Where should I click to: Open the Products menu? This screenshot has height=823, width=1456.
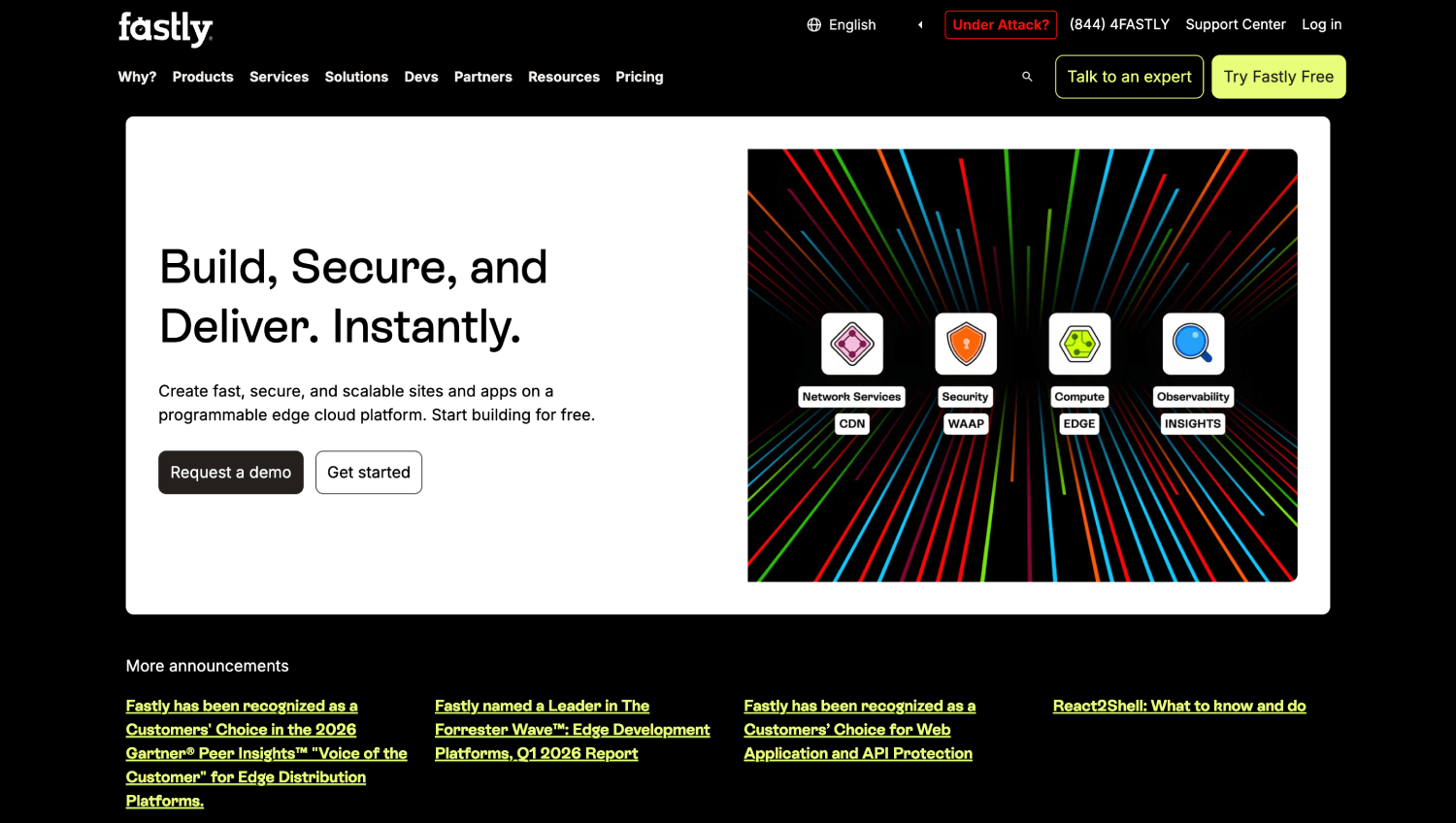[203, 77]
